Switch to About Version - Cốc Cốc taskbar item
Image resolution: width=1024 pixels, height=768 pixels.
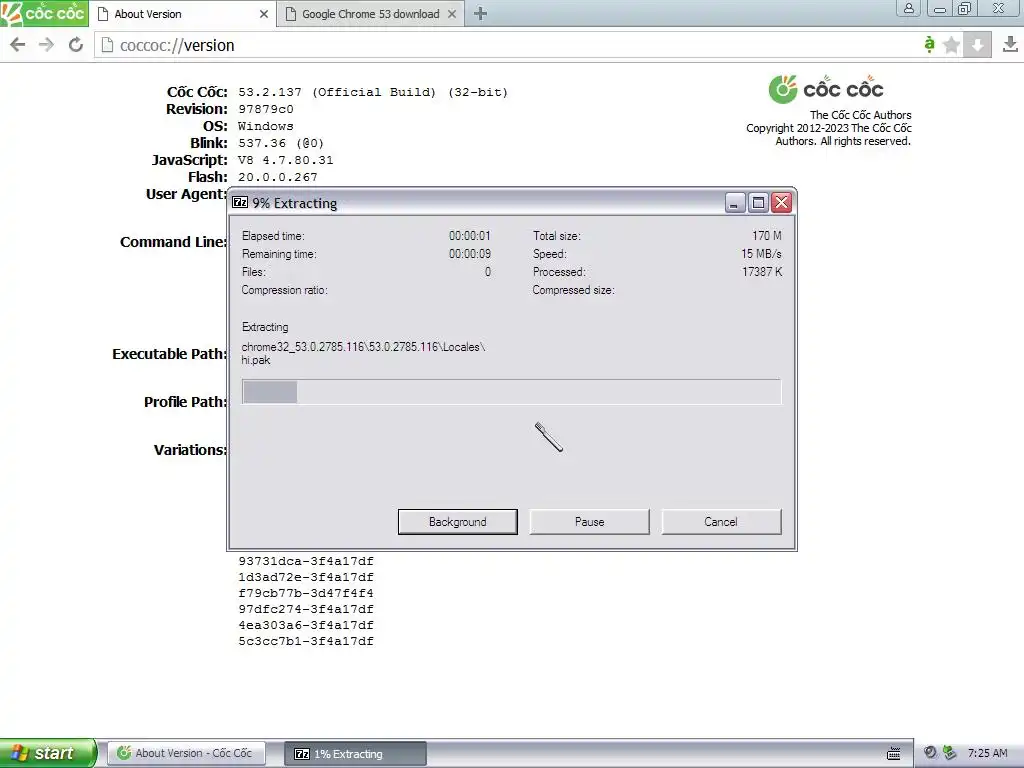pos(187,753)
